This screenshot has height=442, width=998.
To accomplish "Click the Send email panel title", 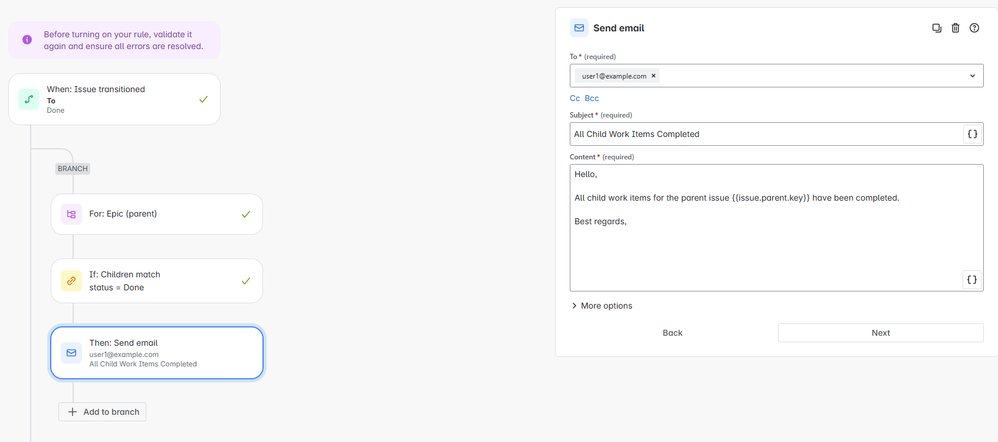I will (x=619, y=28).
